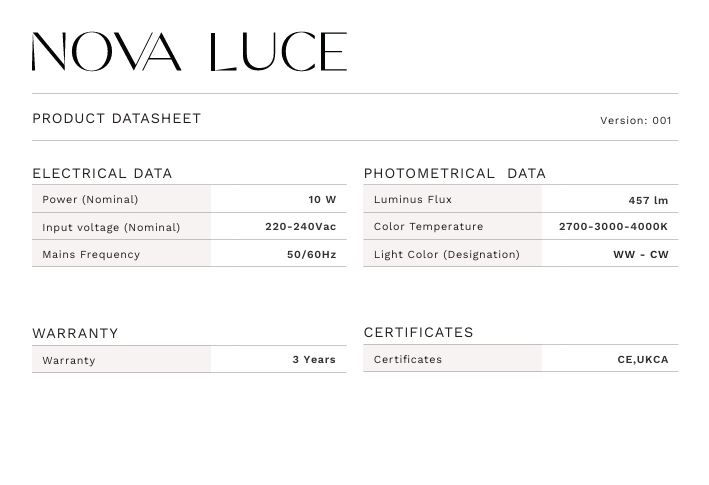
Task: Click the 50/60Hz frequency value
Action: 311,254
